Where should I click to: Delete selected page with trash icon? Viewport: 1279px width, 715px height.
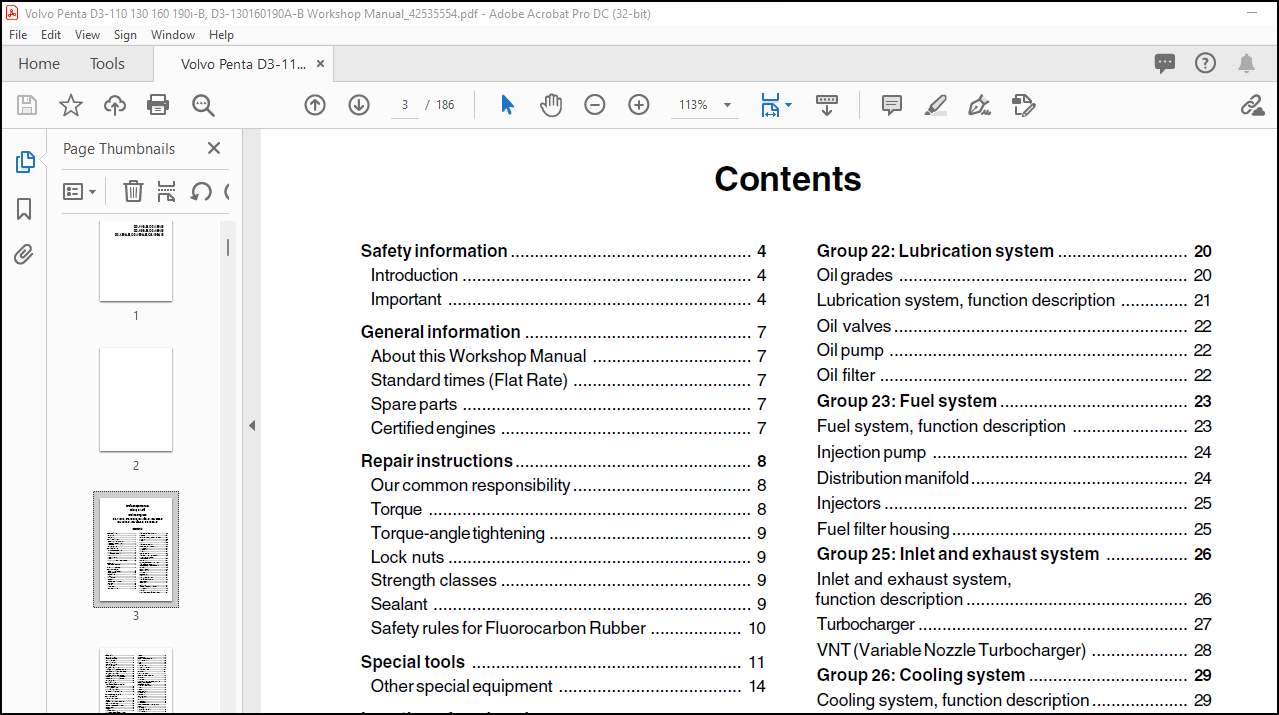click(x=133, y=191)
